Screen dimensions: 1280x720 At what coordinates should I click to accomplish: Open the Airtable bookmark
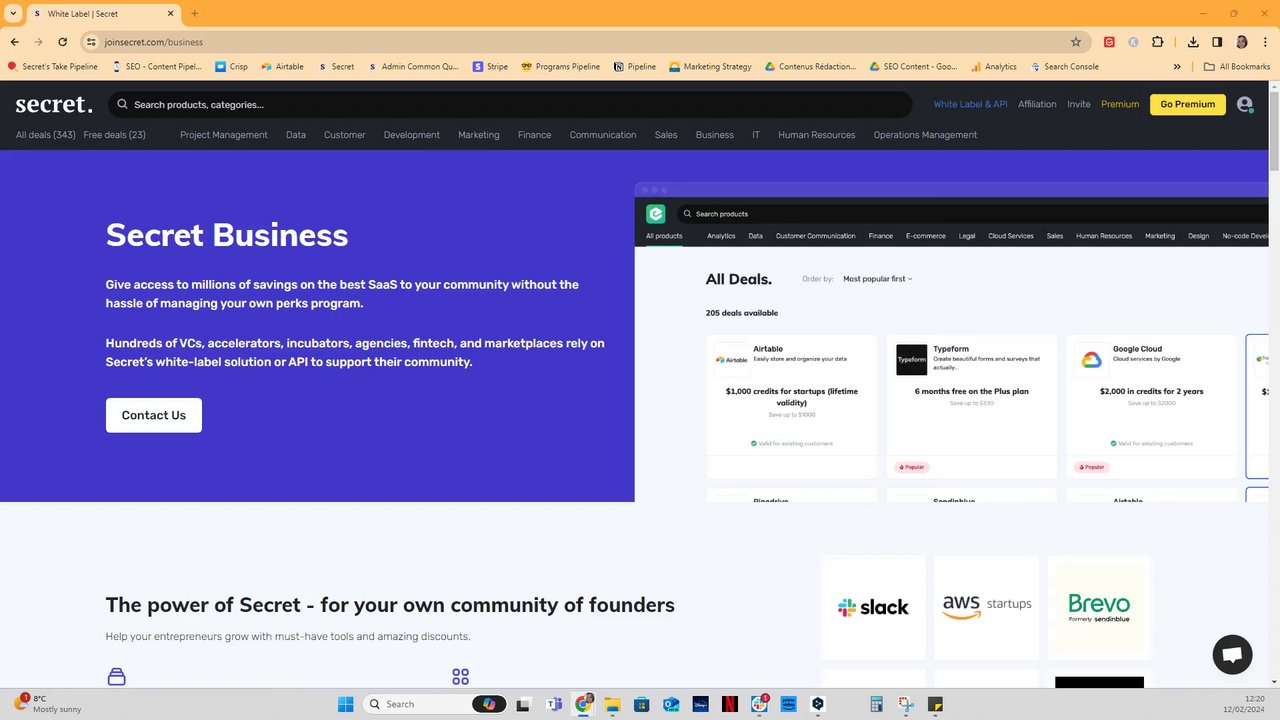click(283, 67)
